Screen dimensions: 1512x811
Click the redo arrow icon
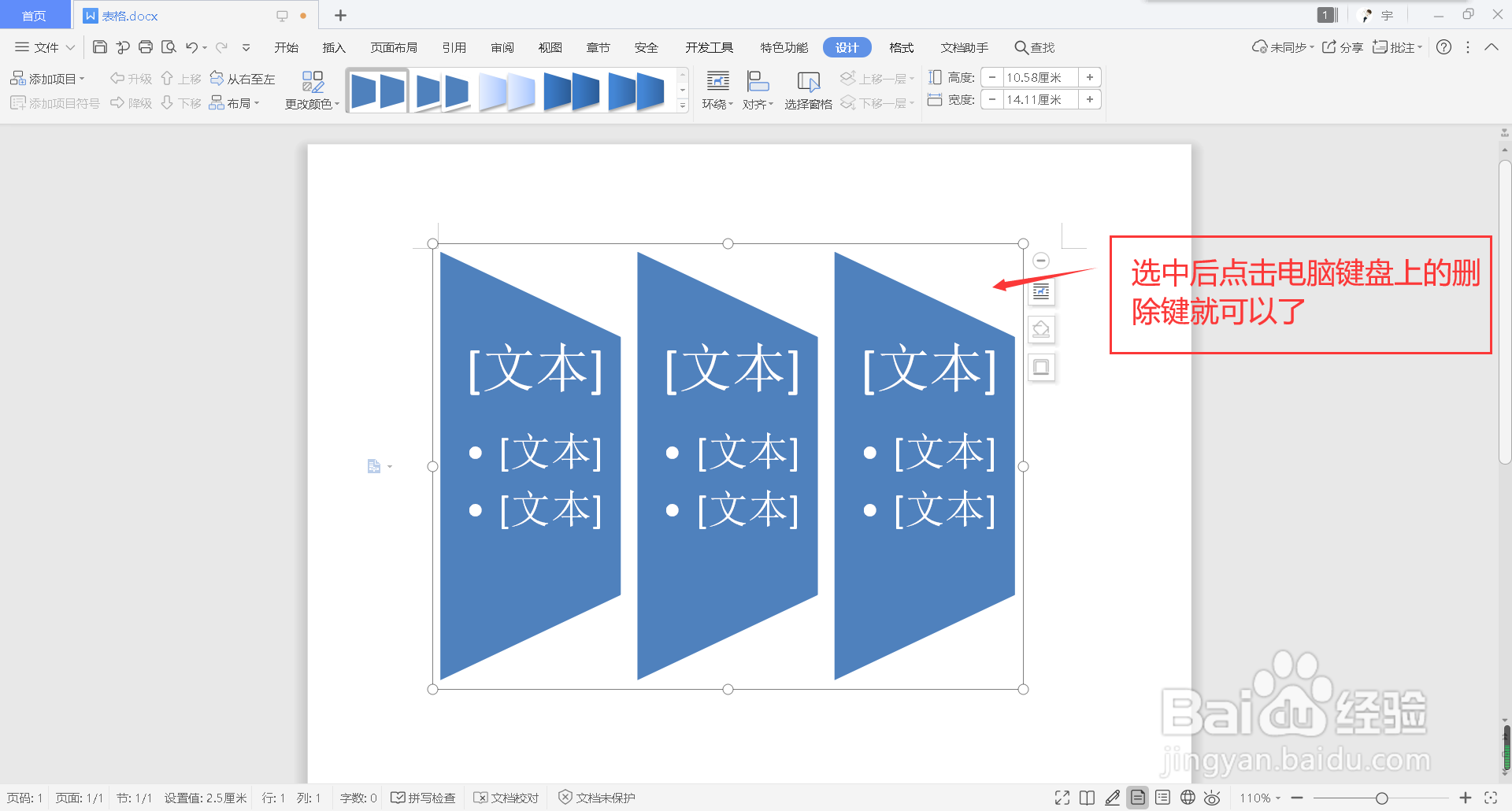click(x=221, y=47)
